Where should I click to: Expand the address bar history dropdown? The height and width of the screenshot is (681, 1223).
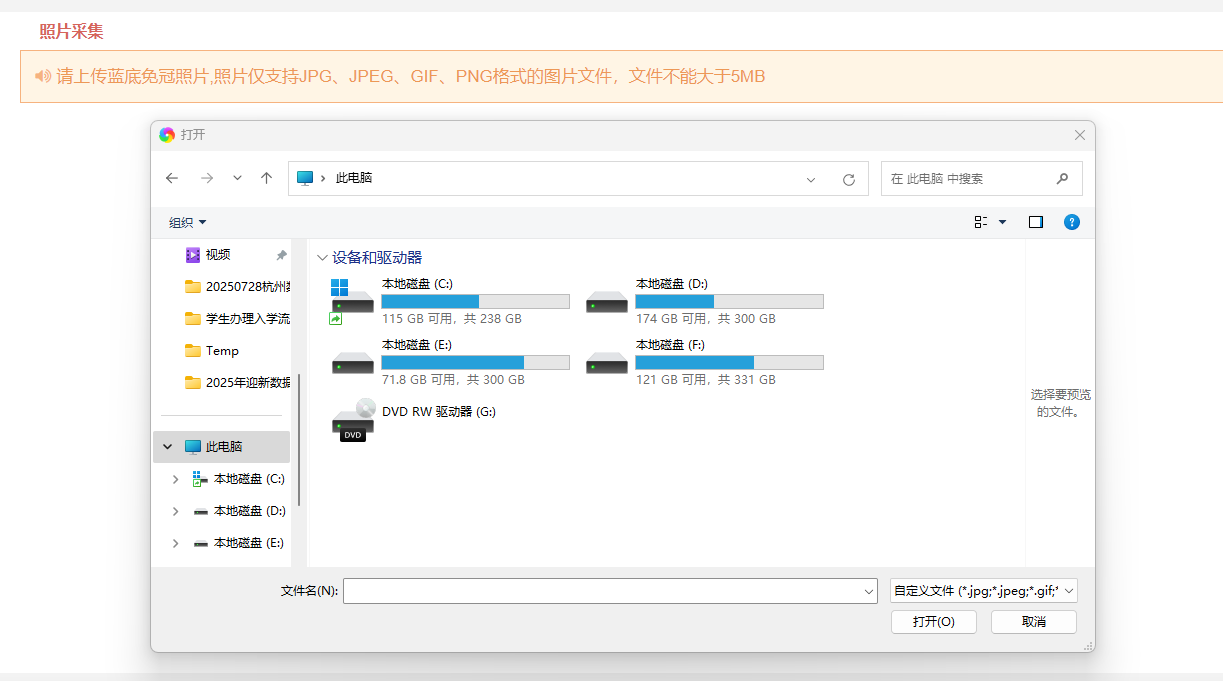point(811,179)
